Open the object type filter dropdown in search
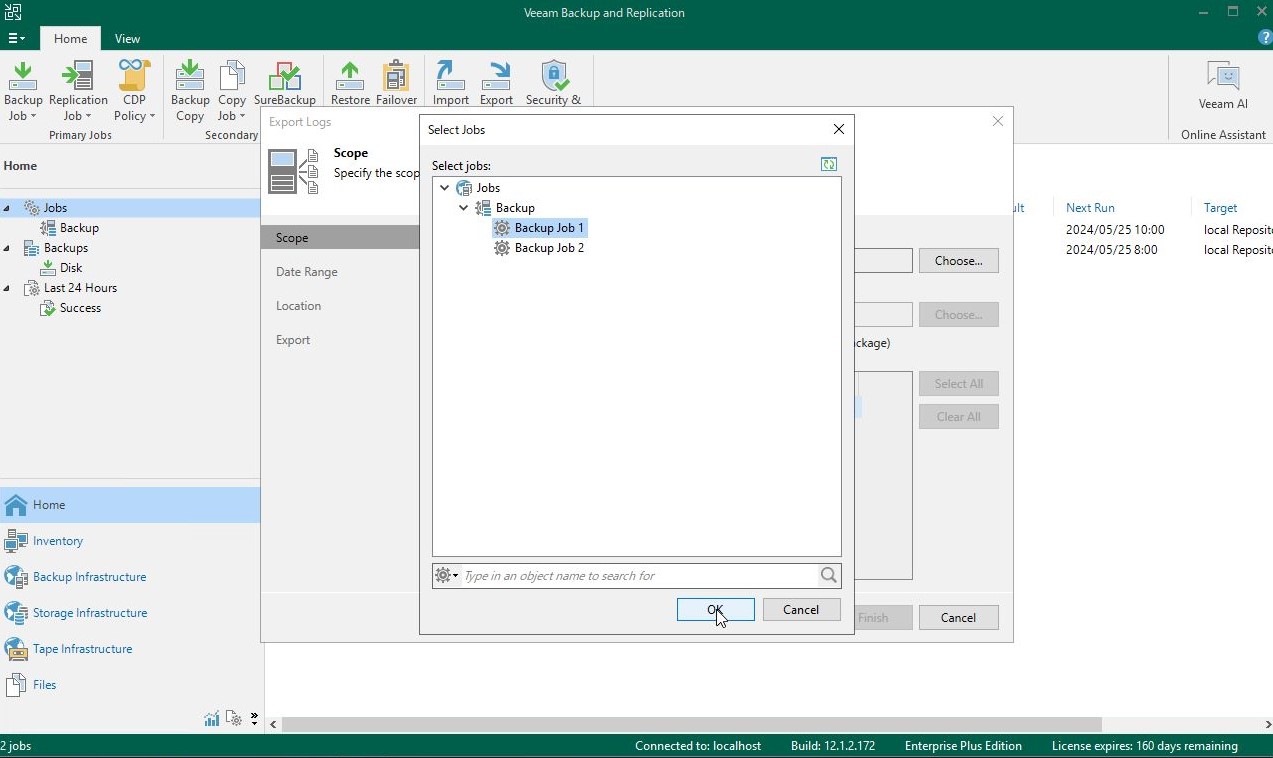This screenshot has width=1273, height=758. [x=446, y=575]
